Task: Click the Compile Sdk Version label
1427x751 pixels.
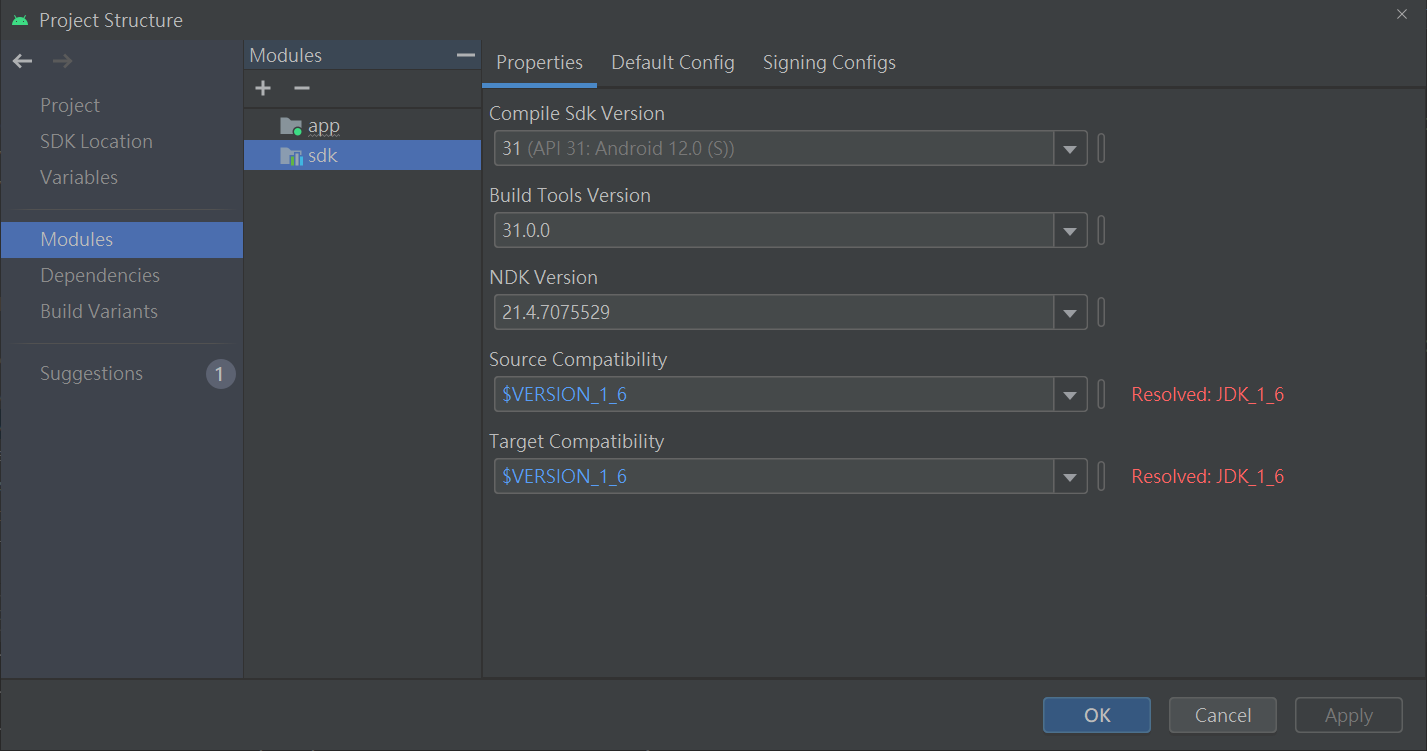Action: pos(577,114)
